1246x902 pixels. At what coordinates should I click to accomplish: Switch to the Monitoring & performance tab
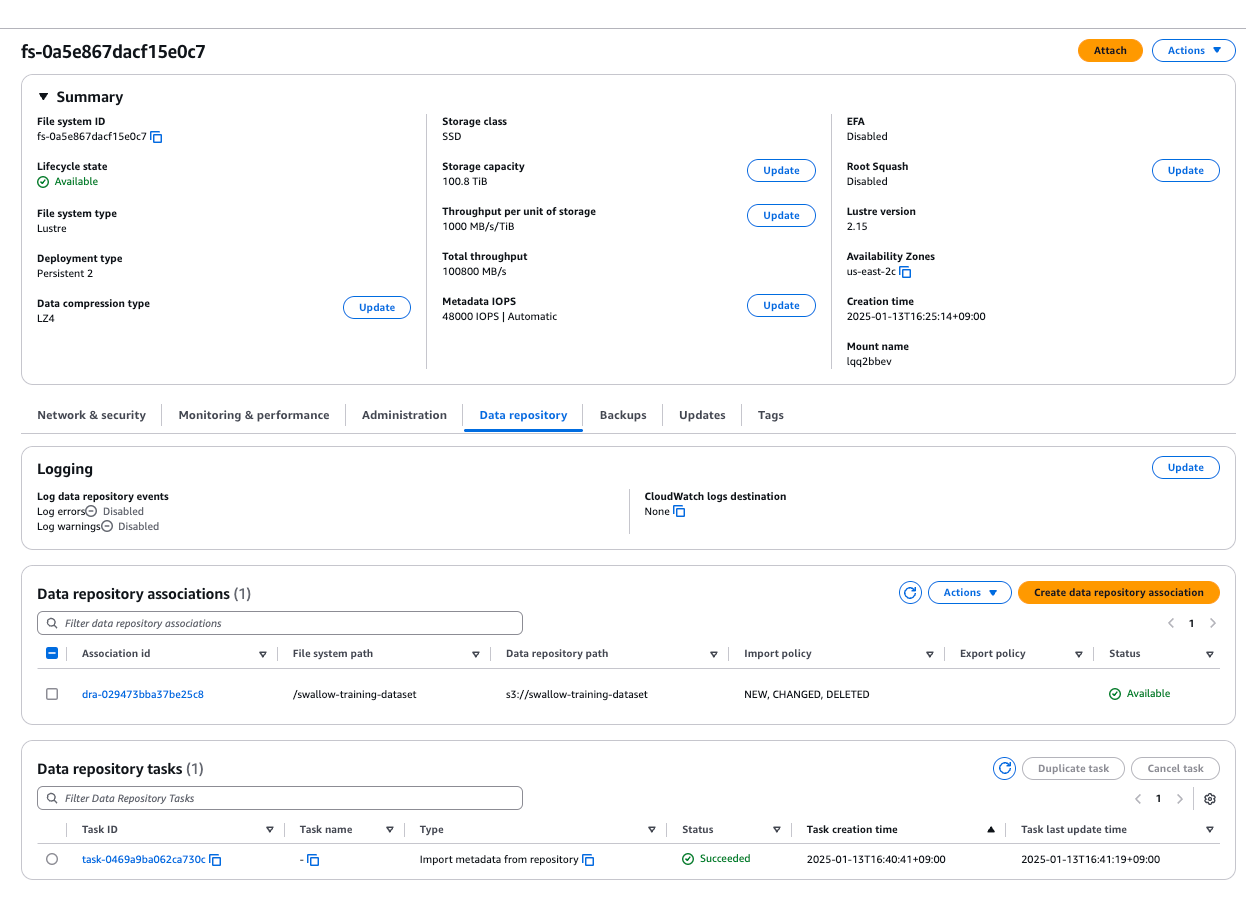point(254,415)
